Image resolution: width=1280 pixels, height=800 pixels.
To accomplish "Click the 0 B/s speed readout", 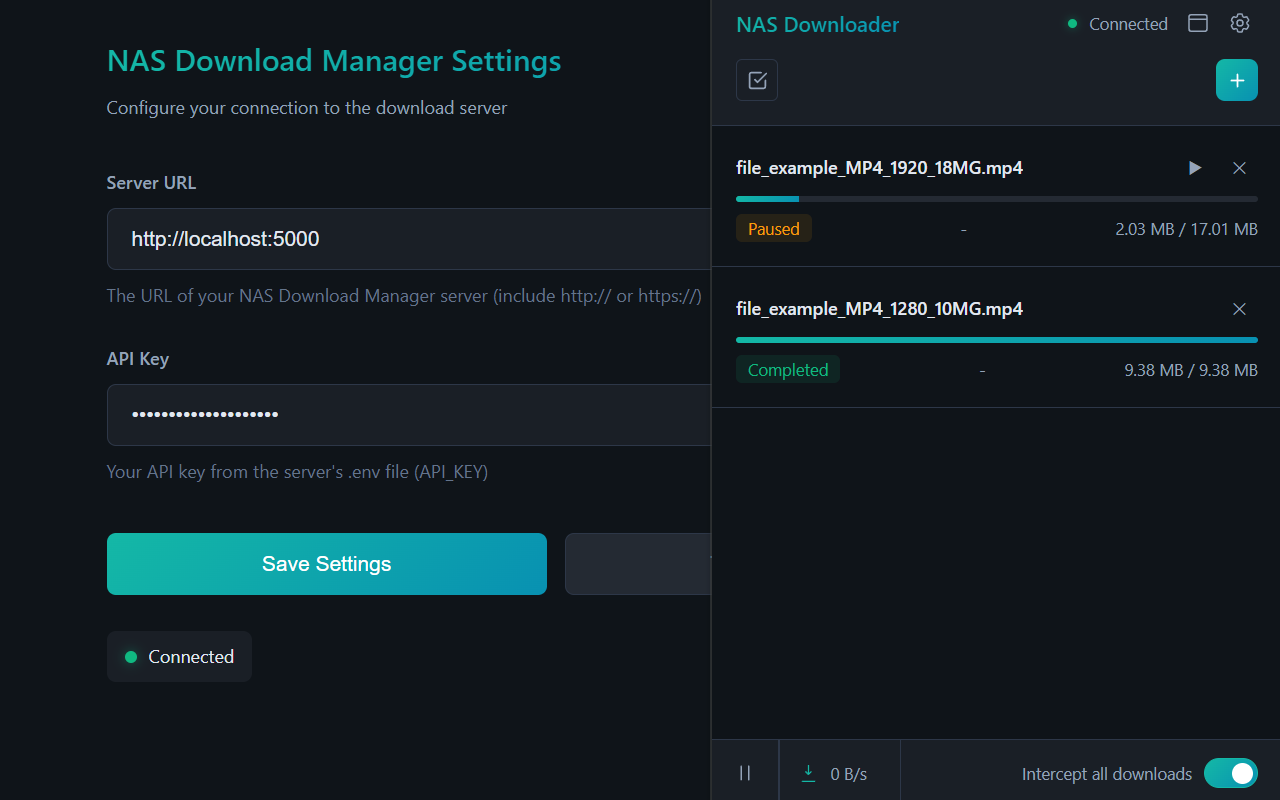I will tap(849, 774).
